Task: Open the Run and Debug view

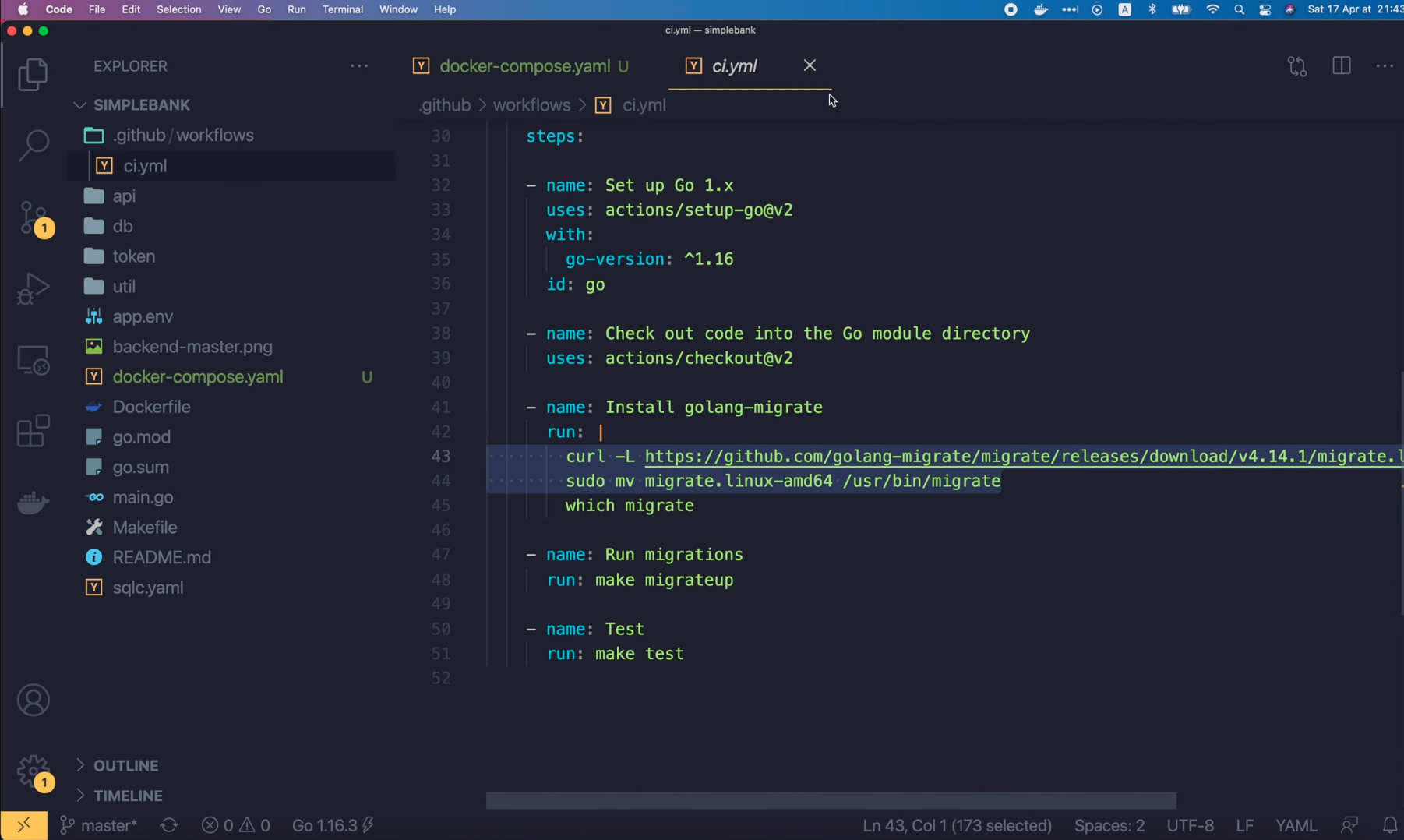Action: (33, 288)
